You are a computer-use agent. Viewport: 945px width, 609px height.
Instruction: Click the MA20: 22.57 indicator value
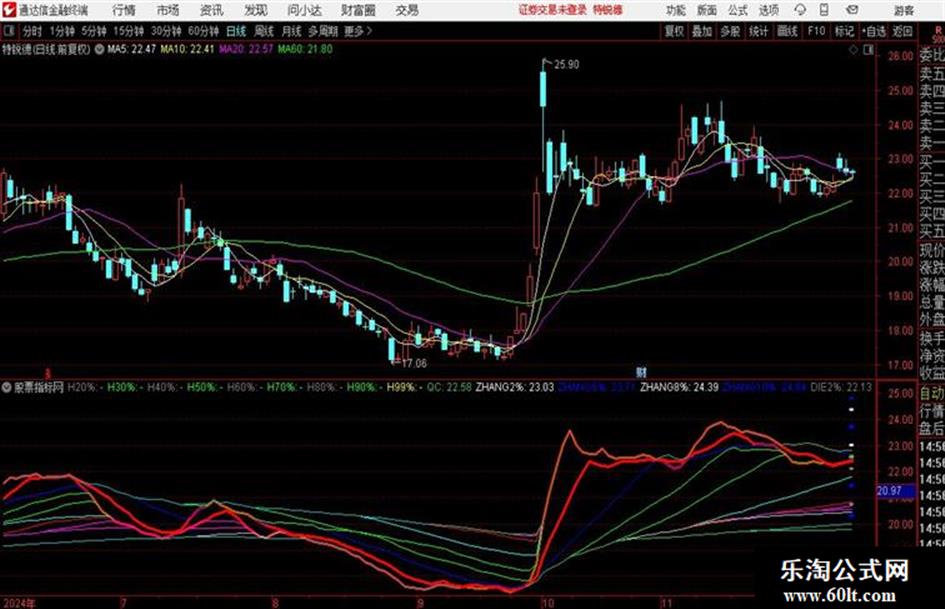[246, 49]
